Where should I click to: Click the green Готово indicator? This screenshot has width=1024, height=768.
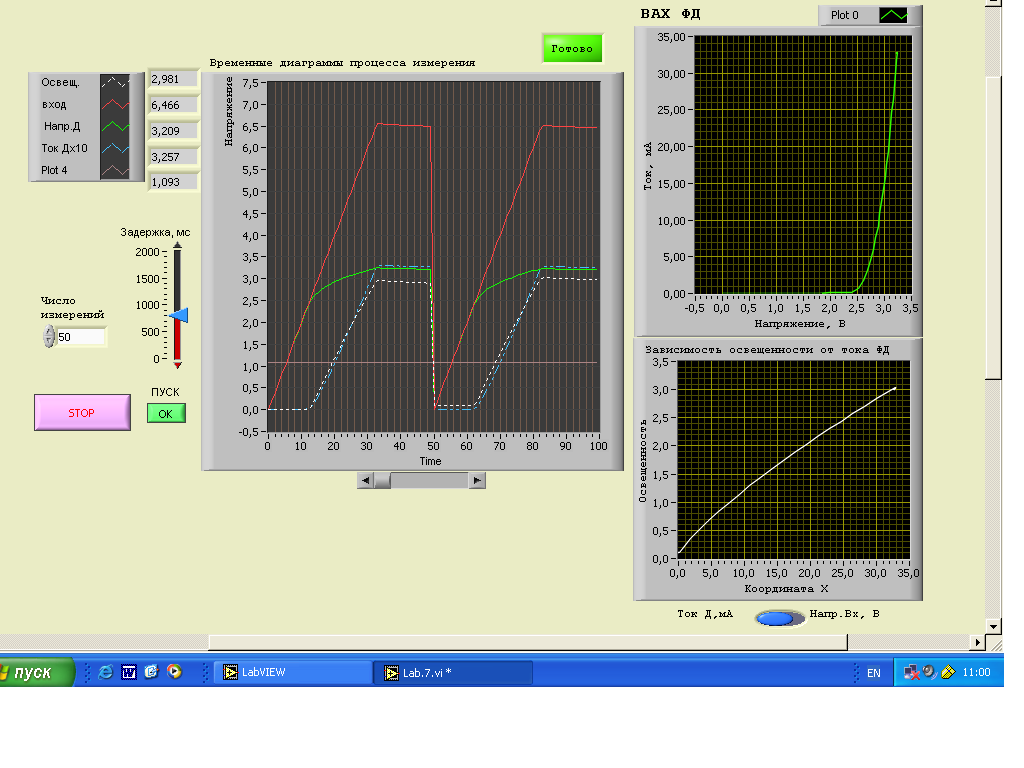pos(572,48)
